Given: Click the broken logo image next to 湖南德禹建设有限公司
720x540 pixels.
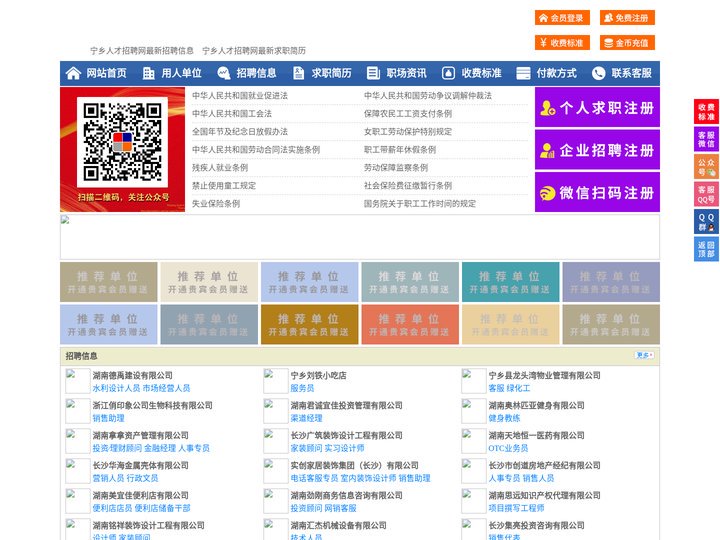Looking at the screenshot, I should click(x=77, y=381).
